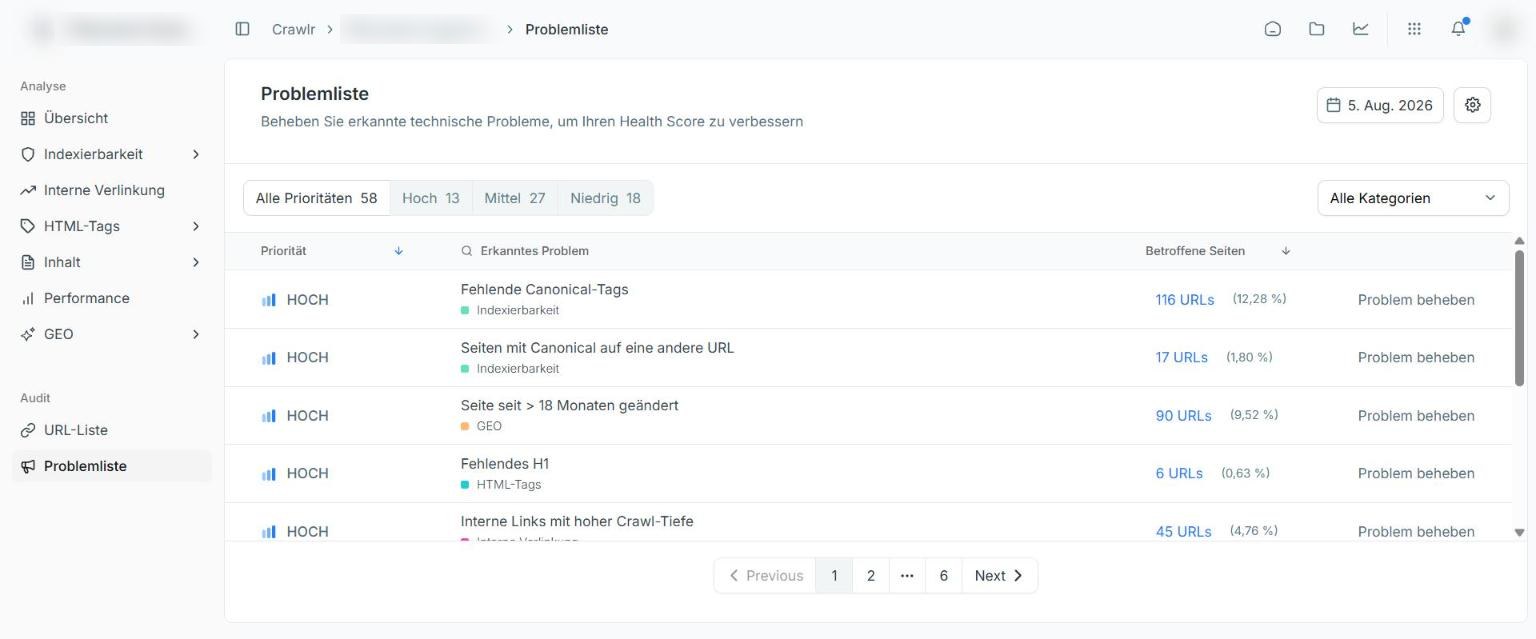The width and height of the screenshot is (1536, 639).
Task: Click the HTML-Tags tag icon
Action: click(x=27, y=226)
